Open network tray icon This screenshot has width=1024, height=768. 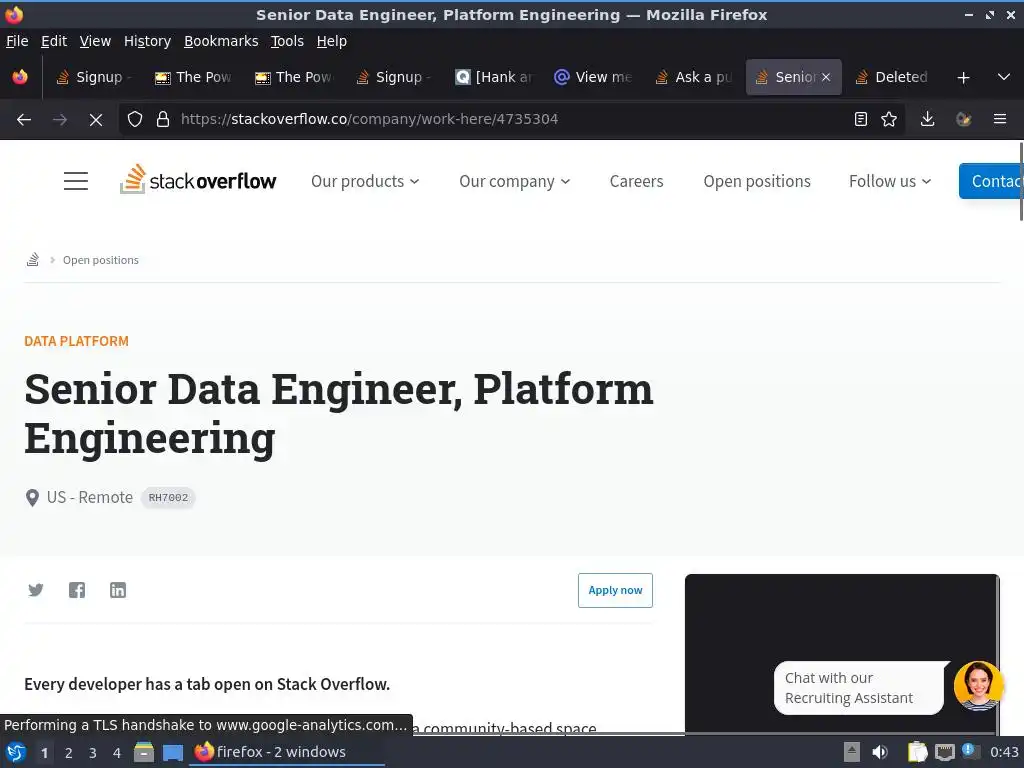point(944,752)
